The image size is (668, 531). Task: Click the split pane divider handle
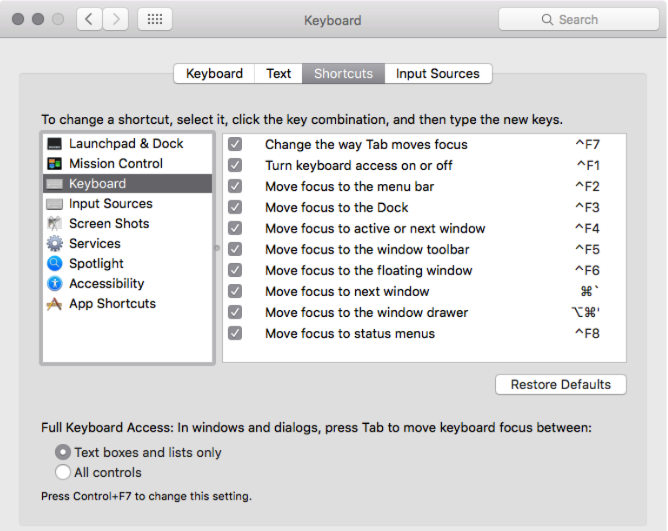pyautogui.click(x=217, y=248)
